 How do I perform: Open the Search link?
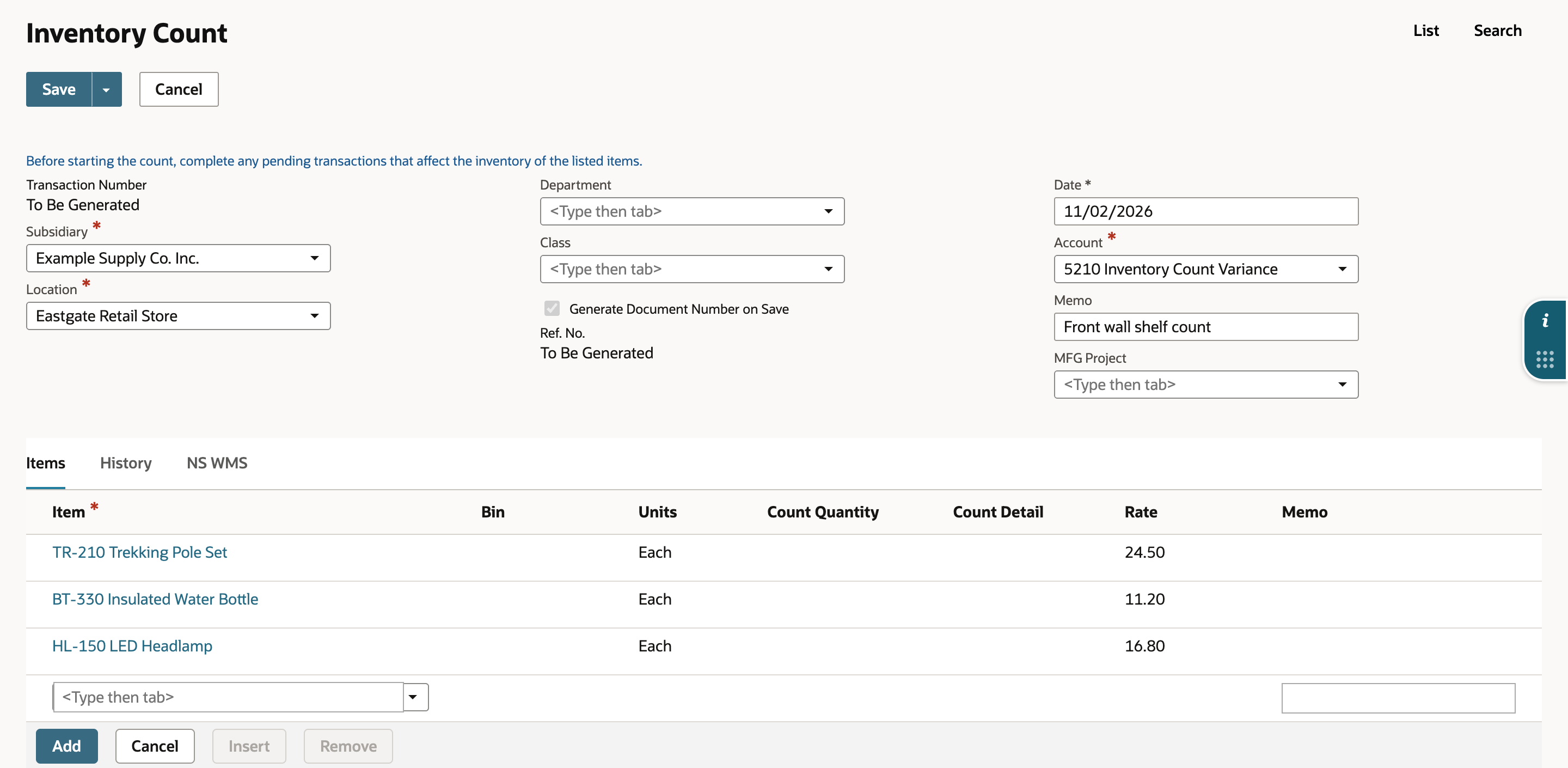tap(1497, 31)
